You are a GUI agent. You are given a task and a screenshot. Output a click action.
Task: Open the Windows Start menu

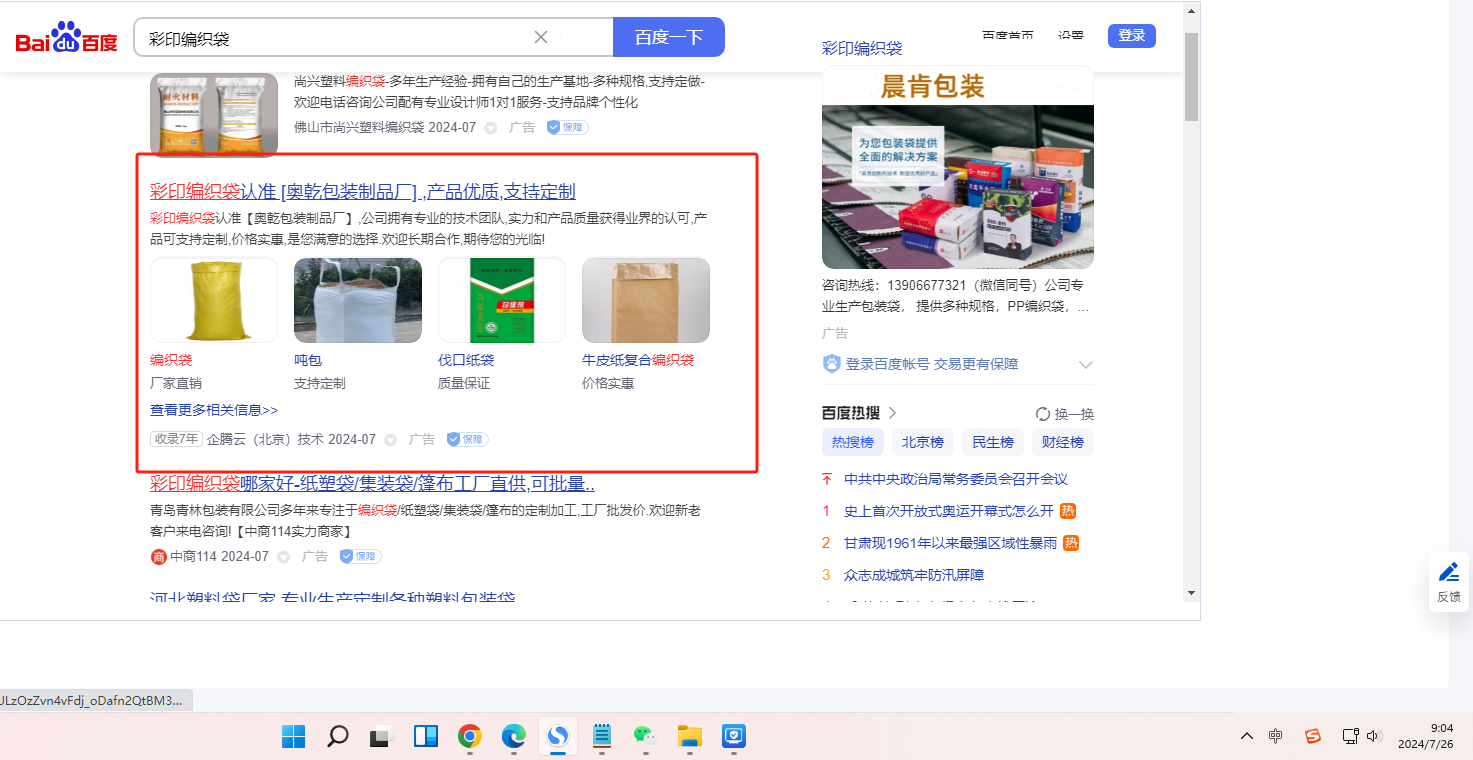[x=294, y=737]
